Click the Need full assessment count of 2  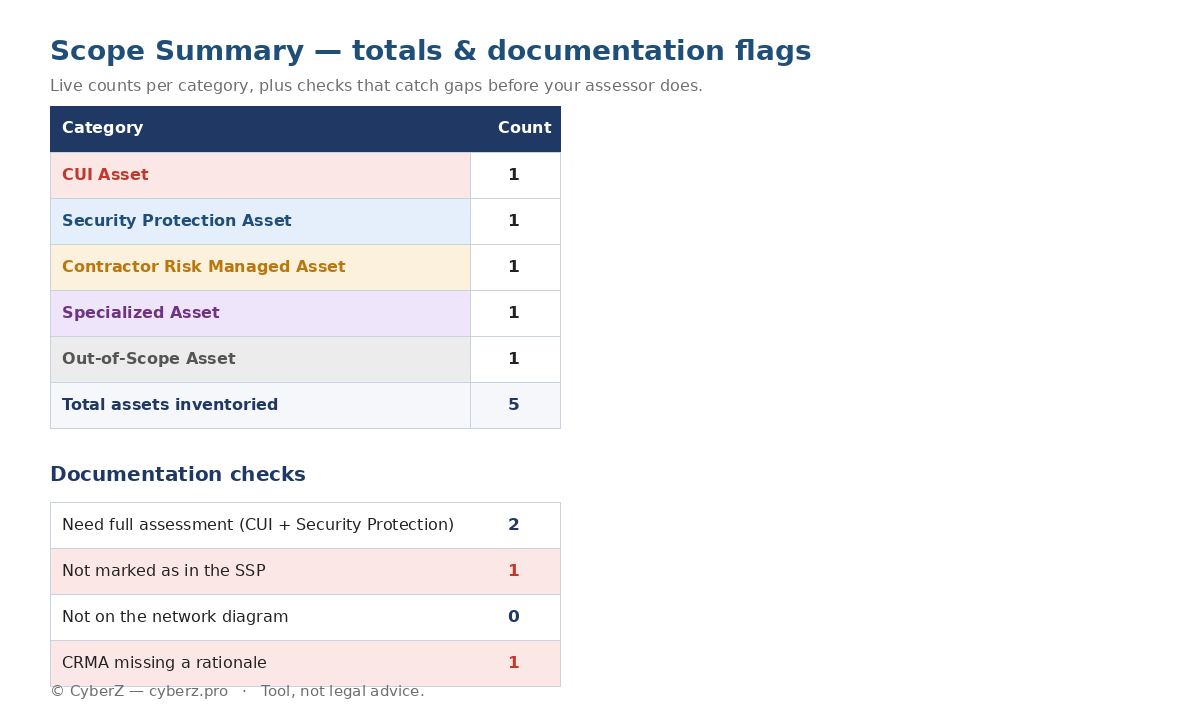(x=515, y=525)
